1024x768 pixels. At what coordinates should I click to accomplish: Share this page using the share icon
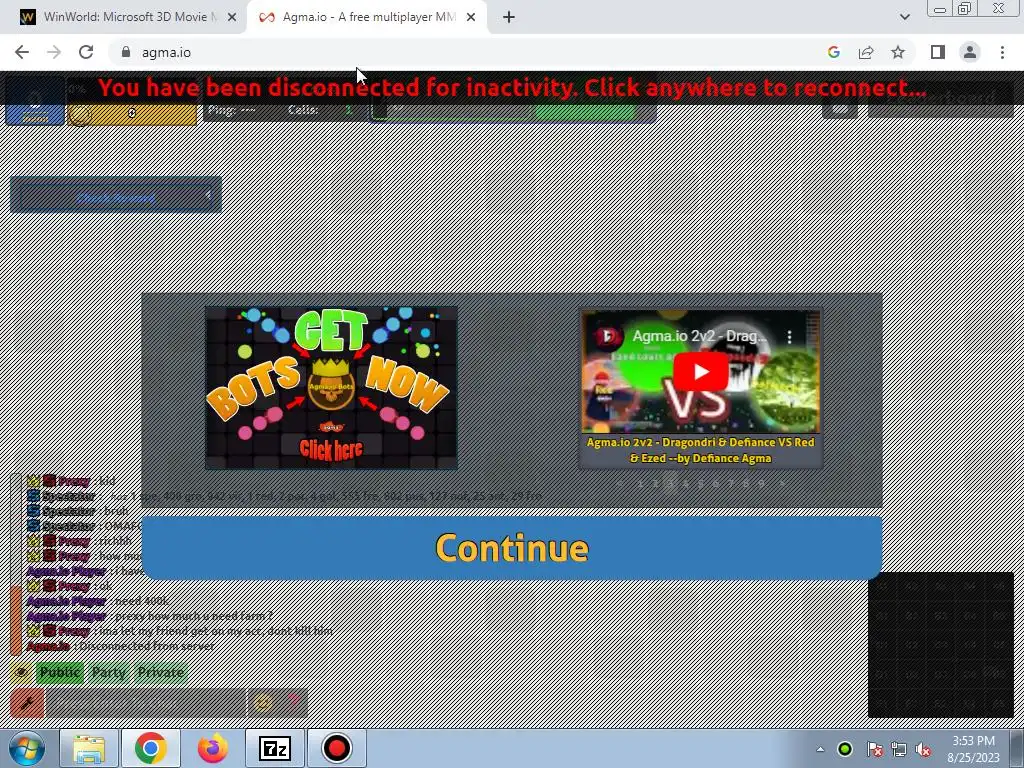pyautogui.click(x=866, y=52)
